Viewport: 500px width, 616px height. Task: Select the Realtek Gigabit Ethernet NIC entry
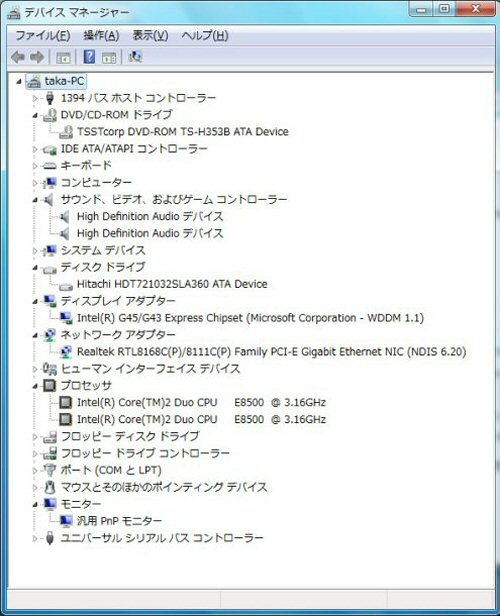[x=271, y=352]
